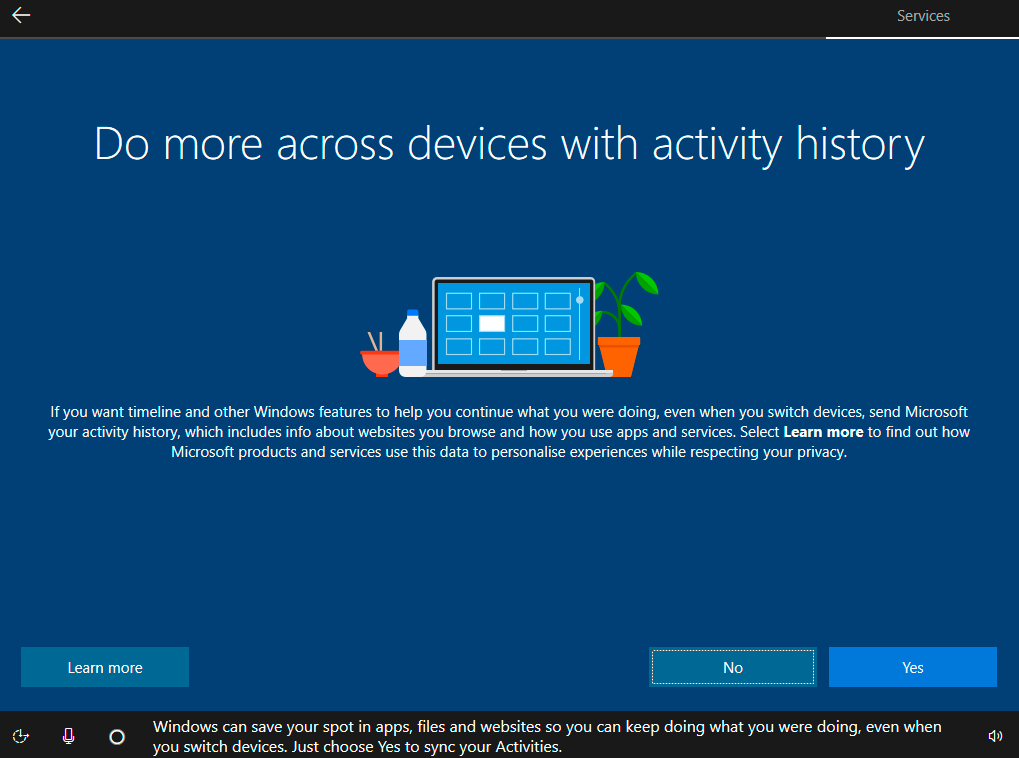This screenshot has width=1019, height=758.
Task: Click the Cortana narration text starting 'Windows can save your spot'
Action: (547, 737)
